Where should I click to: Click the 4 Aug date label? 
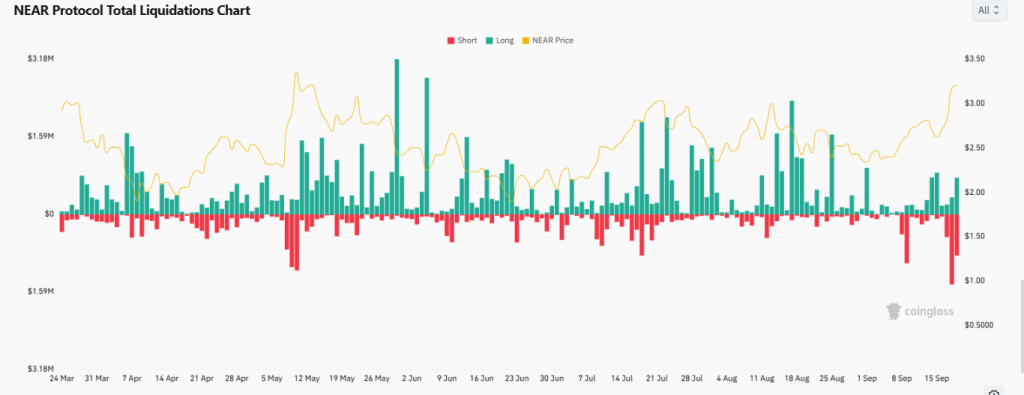pos(727,378)
